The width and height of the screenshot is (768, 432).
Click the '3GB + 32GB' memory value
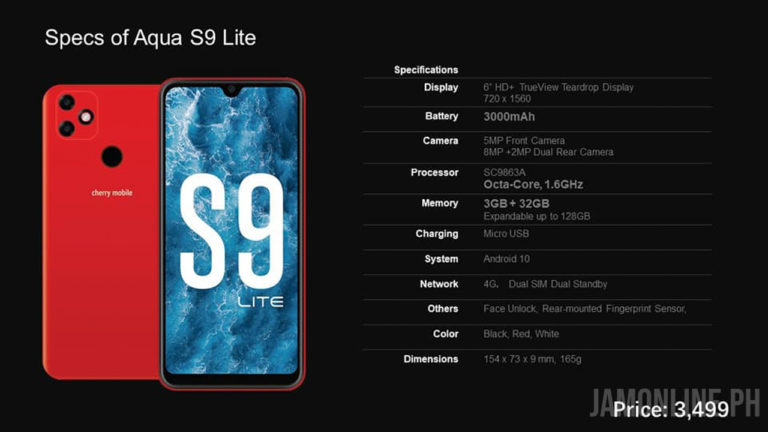516,203
